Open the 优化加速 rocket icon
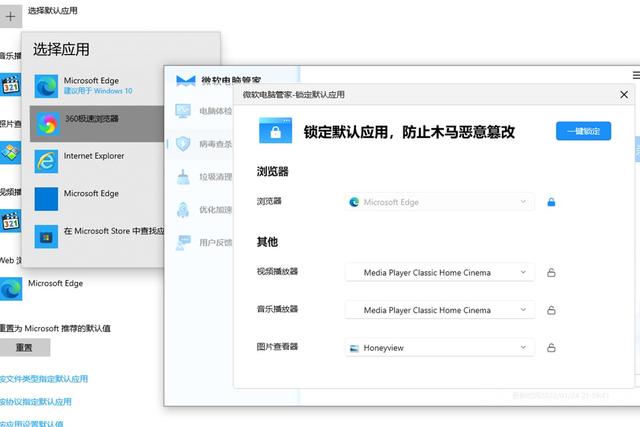The image size is (640, 427). (183, 210)
